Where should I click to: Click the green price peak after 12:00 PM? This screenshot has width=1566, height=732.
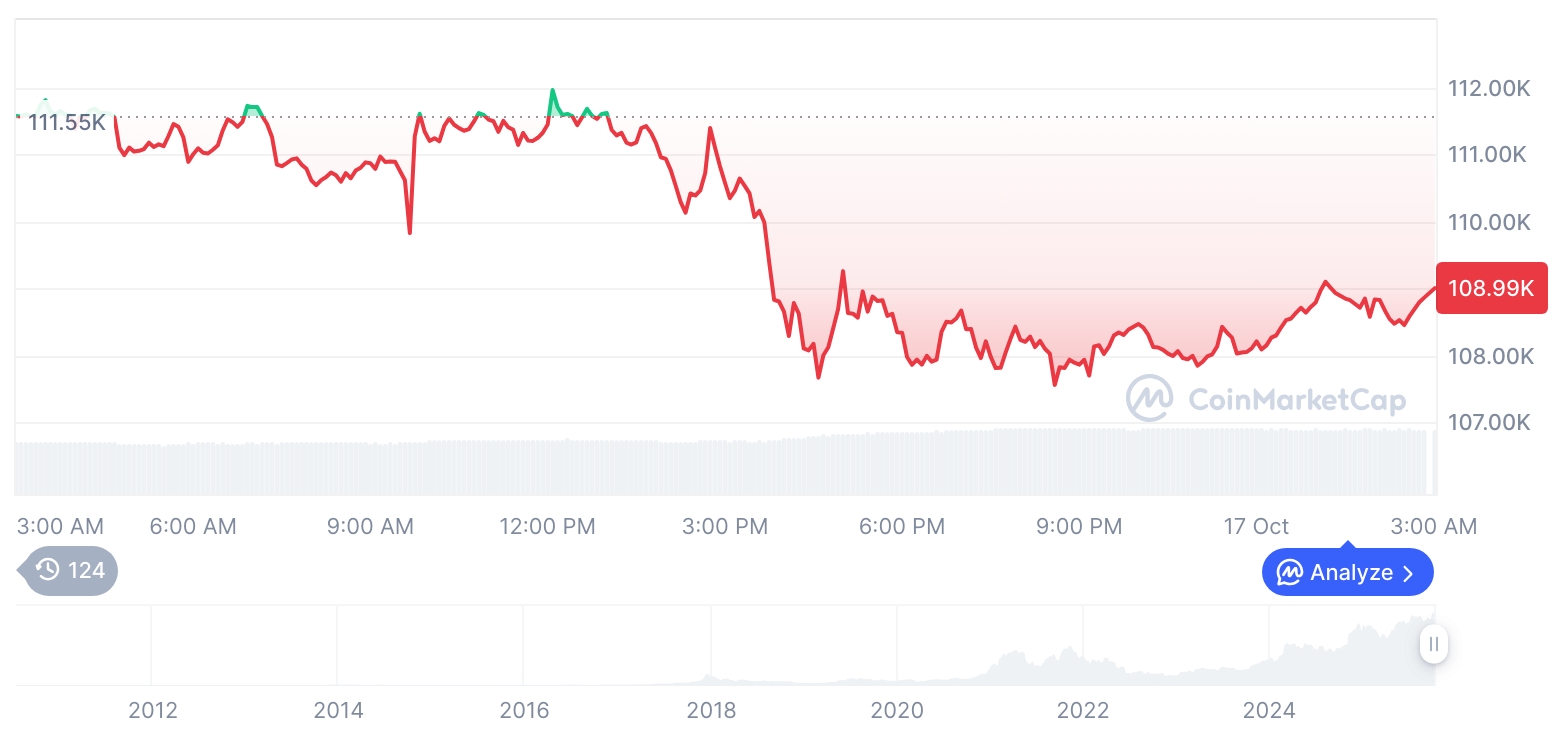(x=552, y=91)
